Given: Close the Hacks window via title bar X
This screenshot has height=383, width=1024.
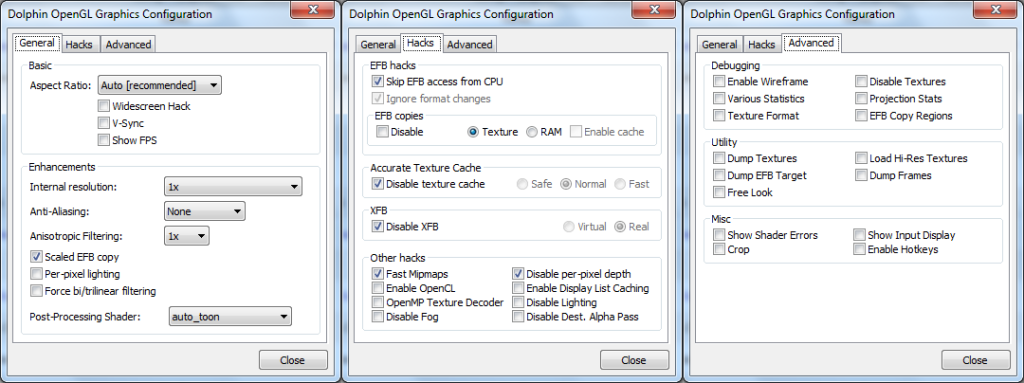Looking at the screenshot, I should point(654,9).
